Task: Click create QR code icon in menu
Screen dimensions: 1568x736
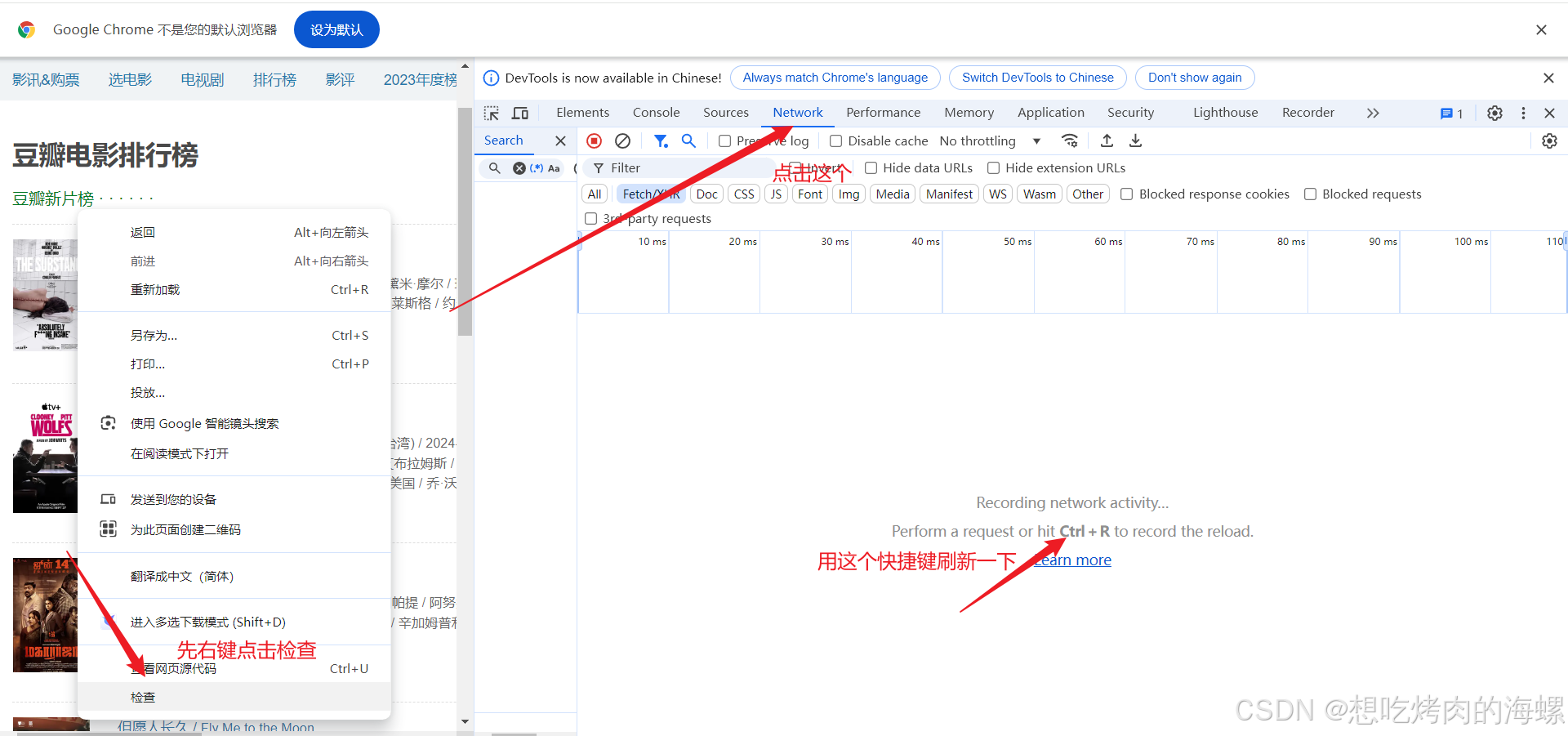Action: pos(108,529)
